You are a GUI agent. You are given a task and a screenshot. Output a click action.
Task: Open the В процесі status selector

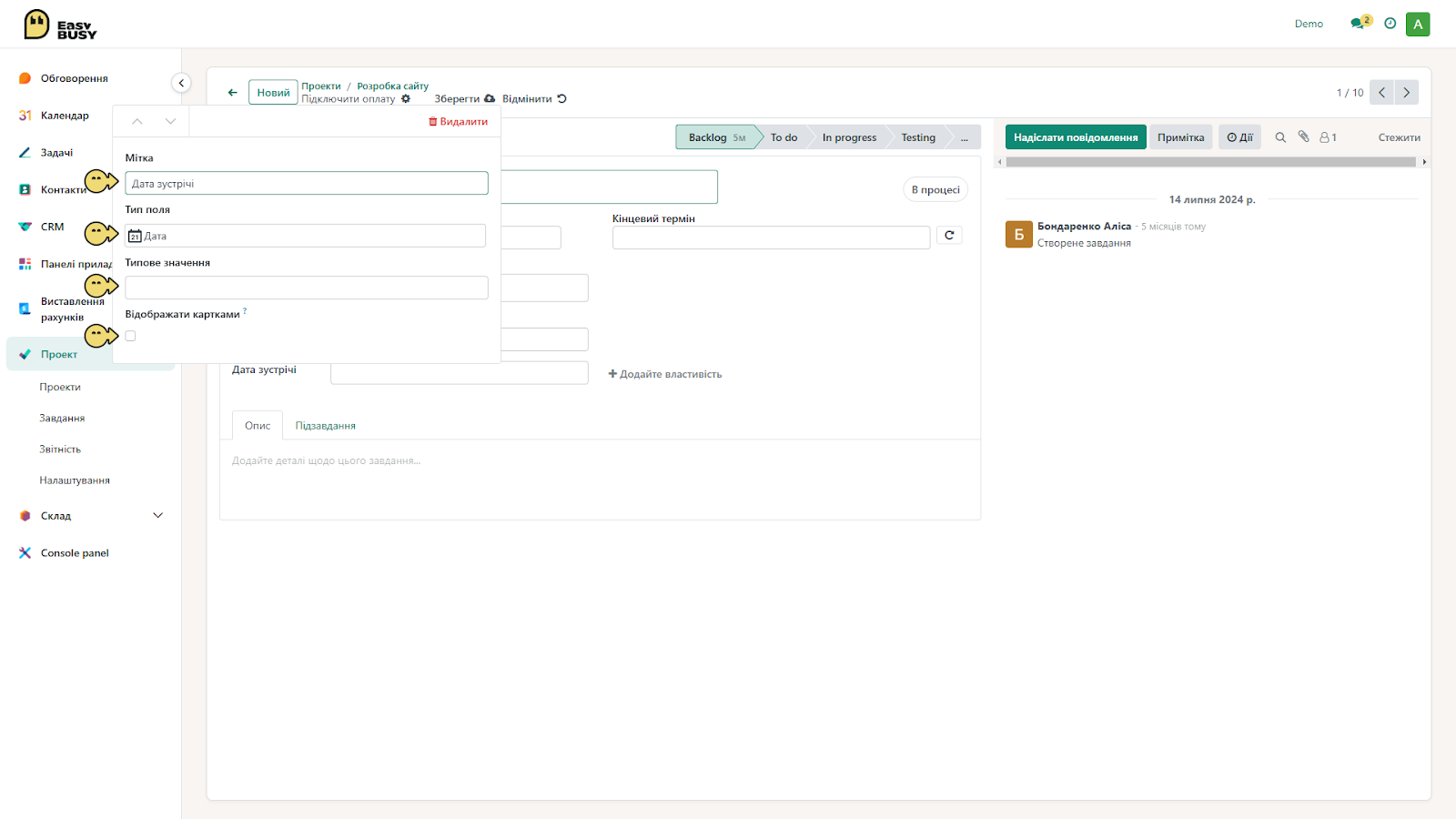pyautogui.click(x=935, y=190)
